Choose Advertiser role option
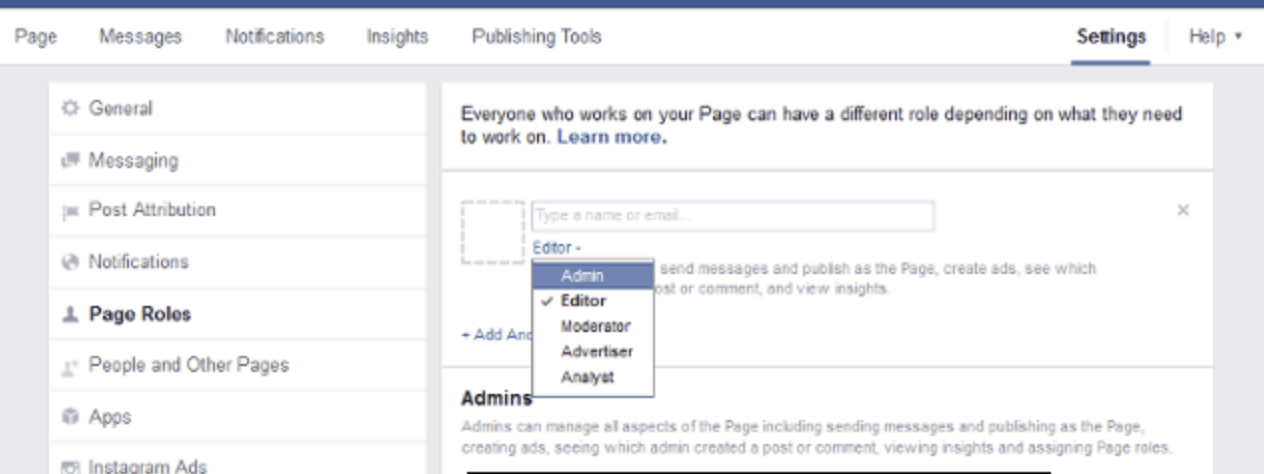 click(593, 352)
